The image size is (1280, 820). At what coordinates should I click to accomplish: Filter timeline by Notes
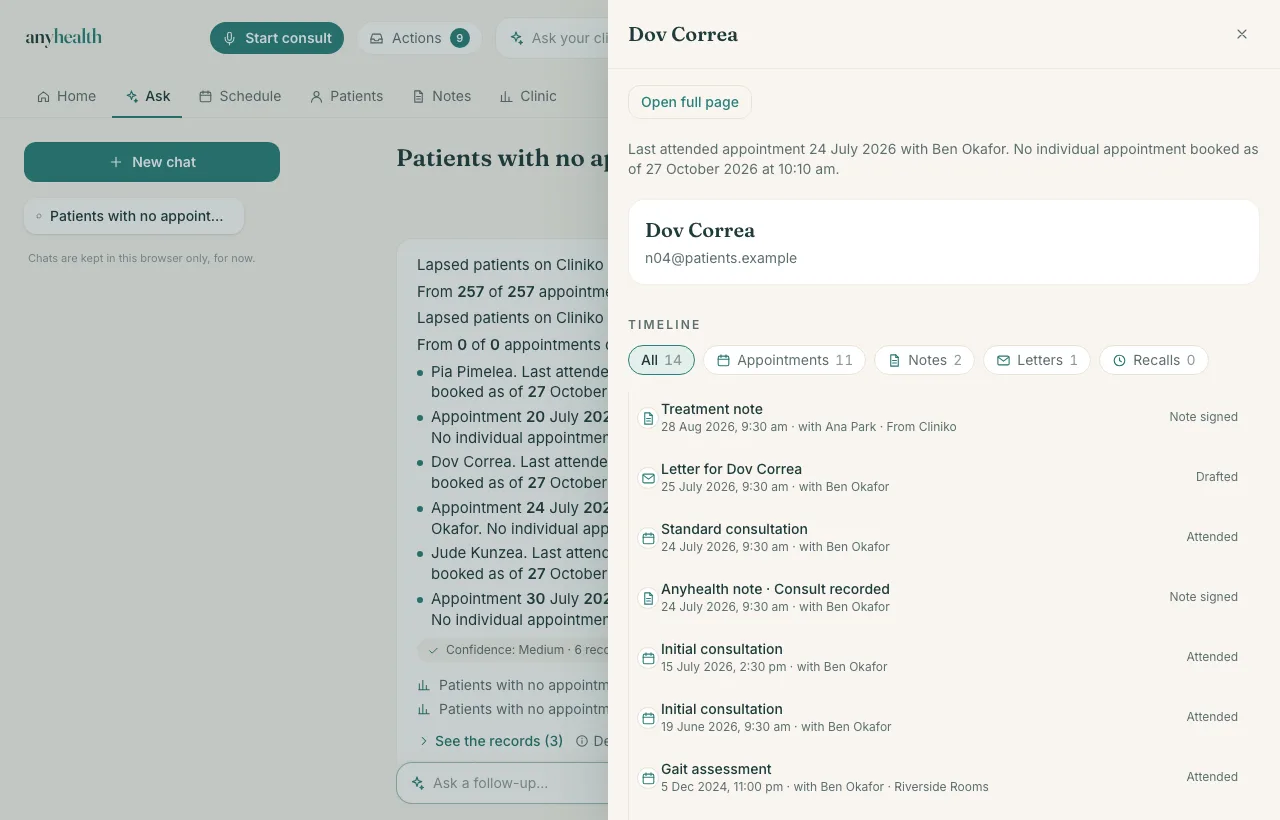pyautogui.click(x=925, y=360)
